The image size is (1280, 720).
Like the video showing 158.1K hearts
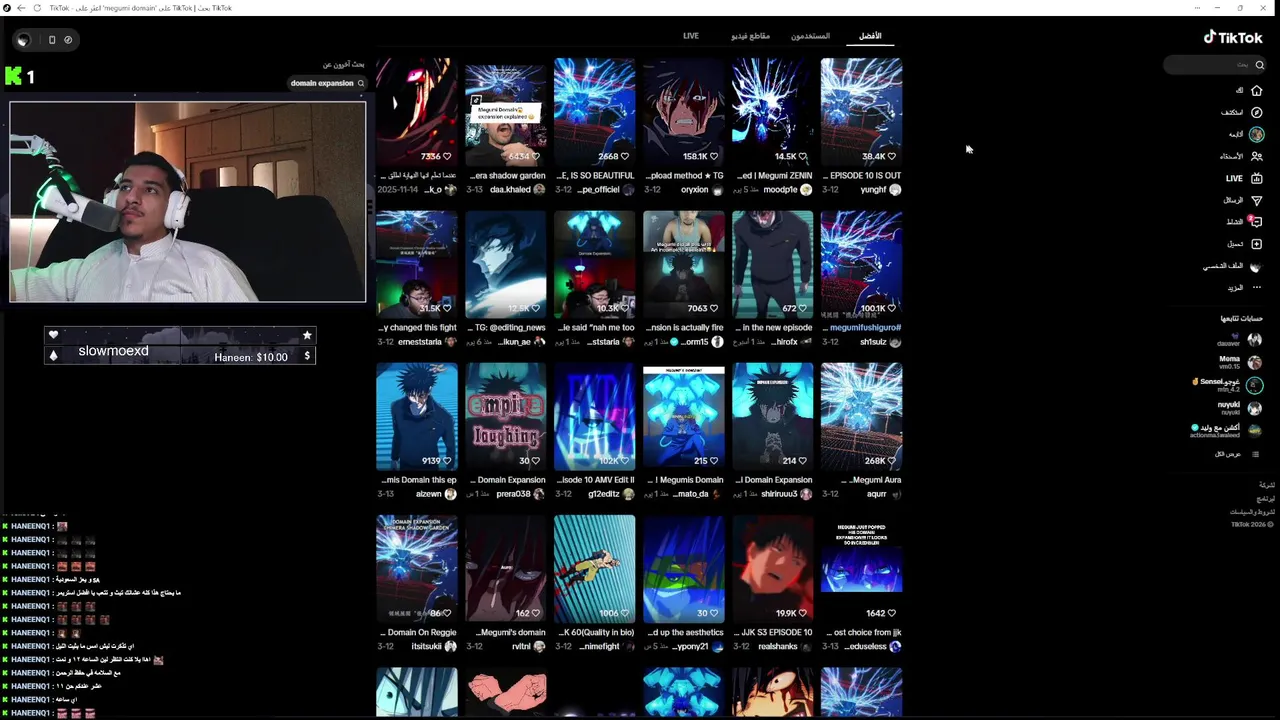tap(715, 156)
